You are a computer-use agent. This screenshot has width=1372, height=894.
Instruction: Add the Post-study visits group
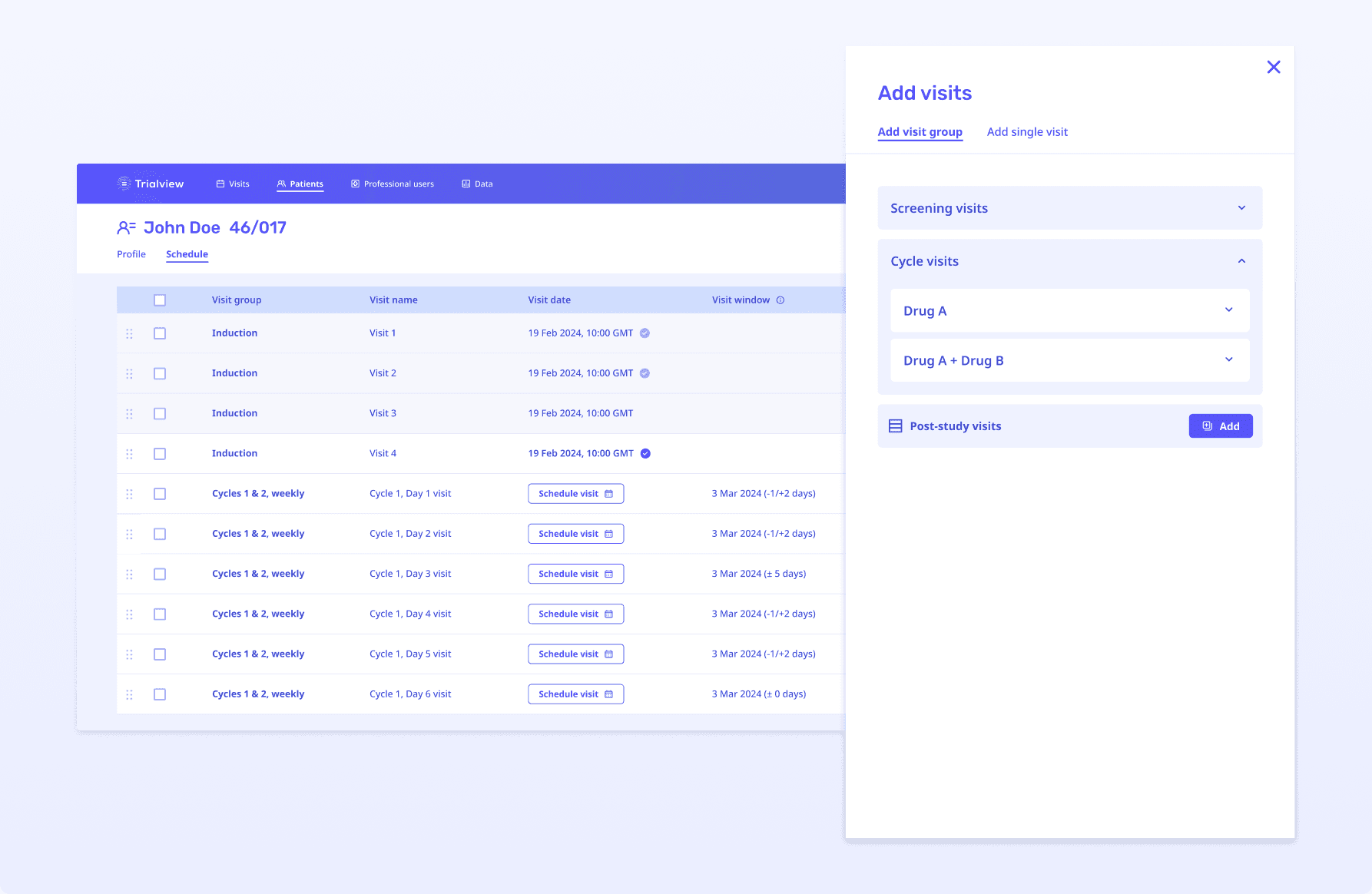(1221, 426)
